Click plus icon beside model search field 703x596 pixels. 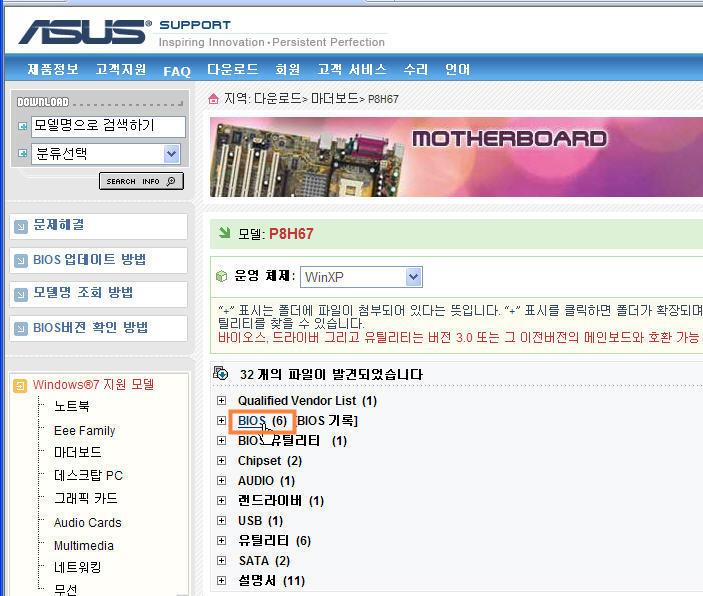pyautogui.click(x=22, y=126)
